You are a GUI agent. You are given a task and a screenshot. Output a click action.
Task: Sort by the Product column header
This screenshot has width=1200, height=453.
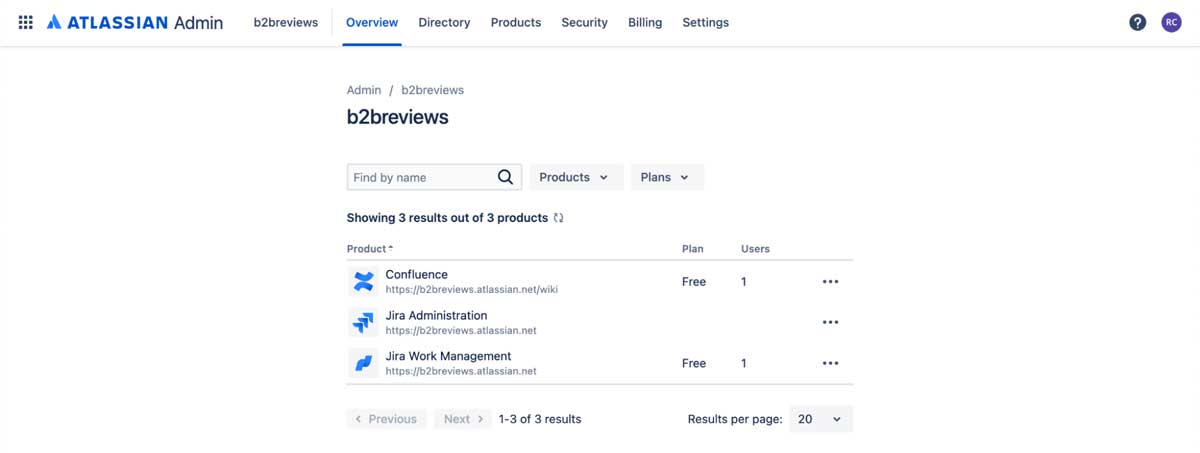[370, 249]
